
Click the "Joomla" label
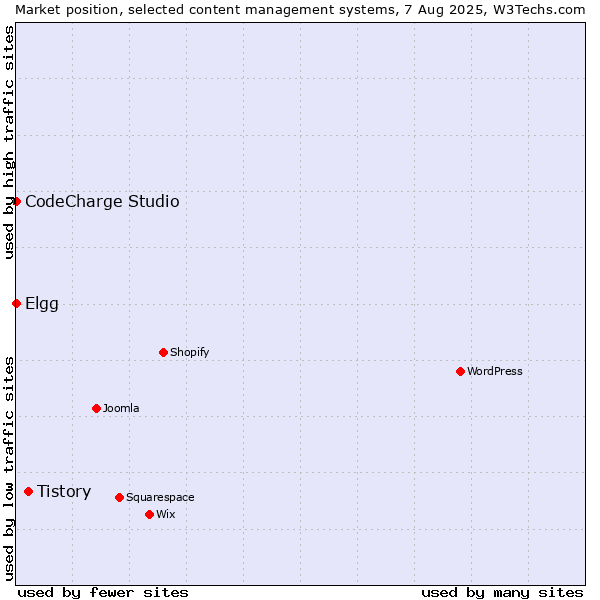121,408
